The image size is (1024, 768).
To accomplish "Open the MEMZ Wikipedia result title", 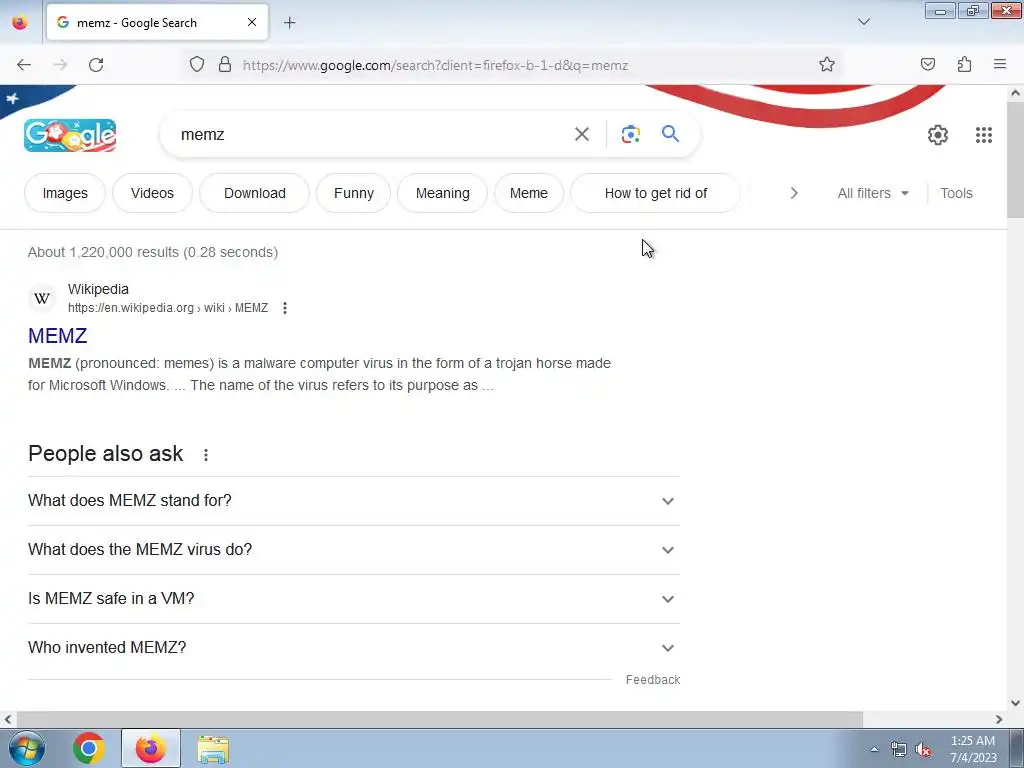I will coord(57,336).
